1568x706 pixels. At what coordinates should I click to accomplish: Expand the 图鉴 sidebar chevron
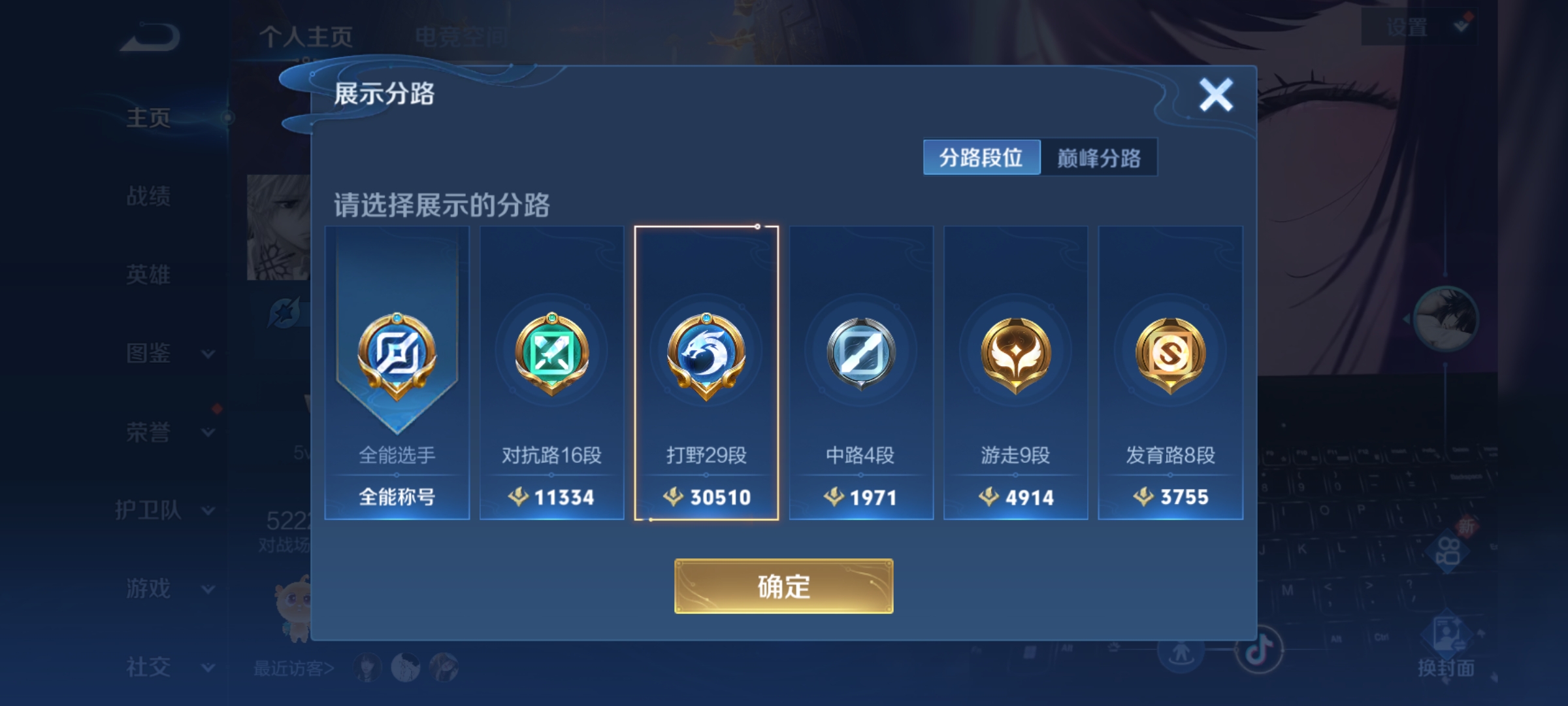tap(208, 354)
